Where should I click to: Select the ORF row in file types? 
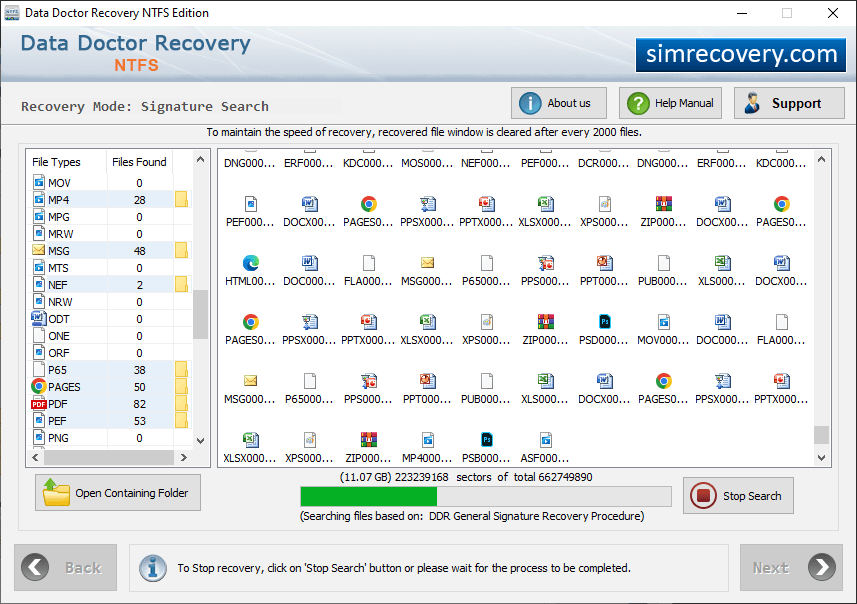click(x=109, y=353)
